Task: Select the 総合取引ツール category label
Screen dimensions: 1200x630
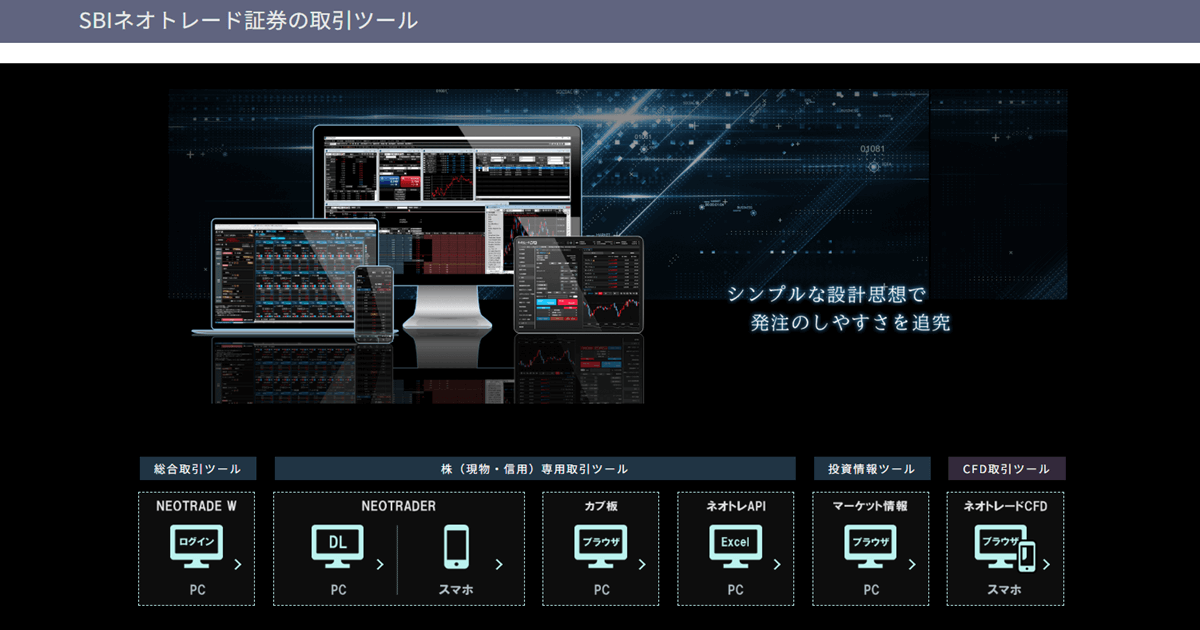Action: point(197,468)
